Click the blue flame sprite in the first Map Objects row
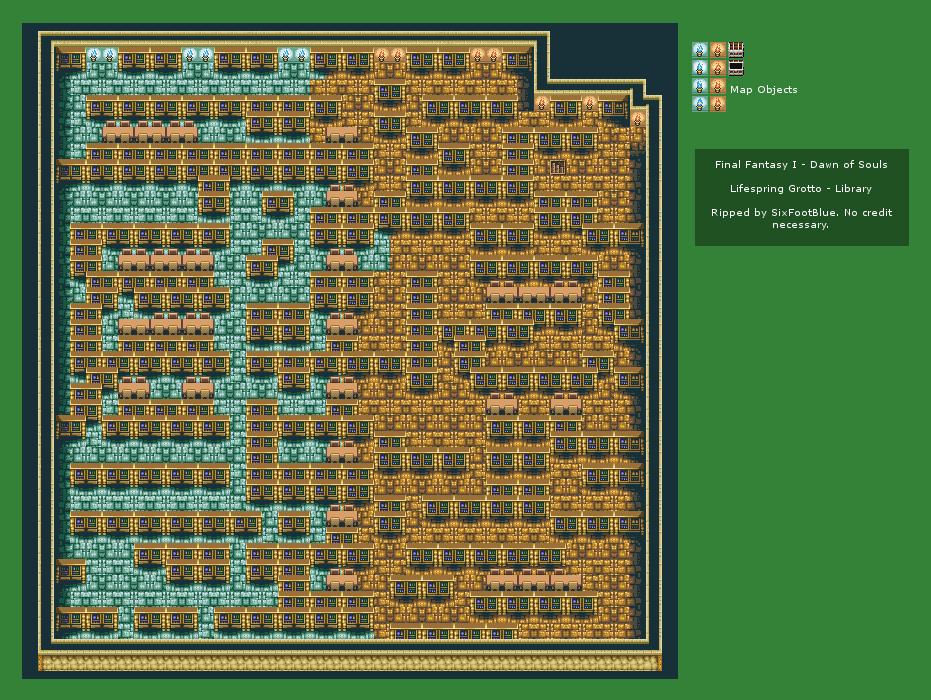Screen dimensions: 931x700 click(700, 50)
